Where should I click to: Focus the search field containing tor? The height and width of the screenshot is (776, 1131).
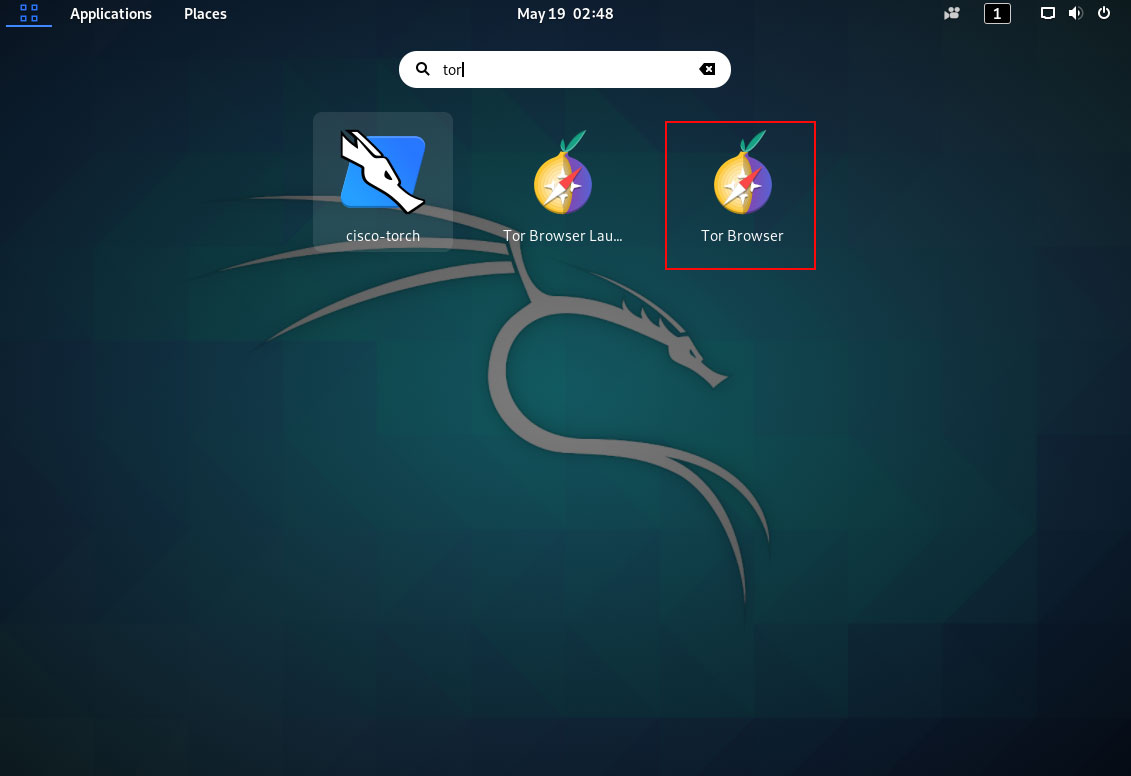(x=565, y=69)
